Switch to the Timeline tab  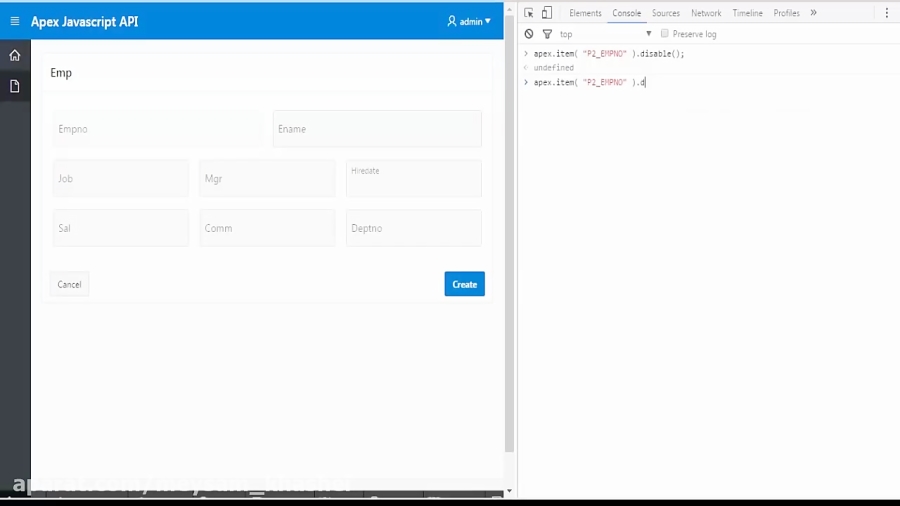[747, 13]
